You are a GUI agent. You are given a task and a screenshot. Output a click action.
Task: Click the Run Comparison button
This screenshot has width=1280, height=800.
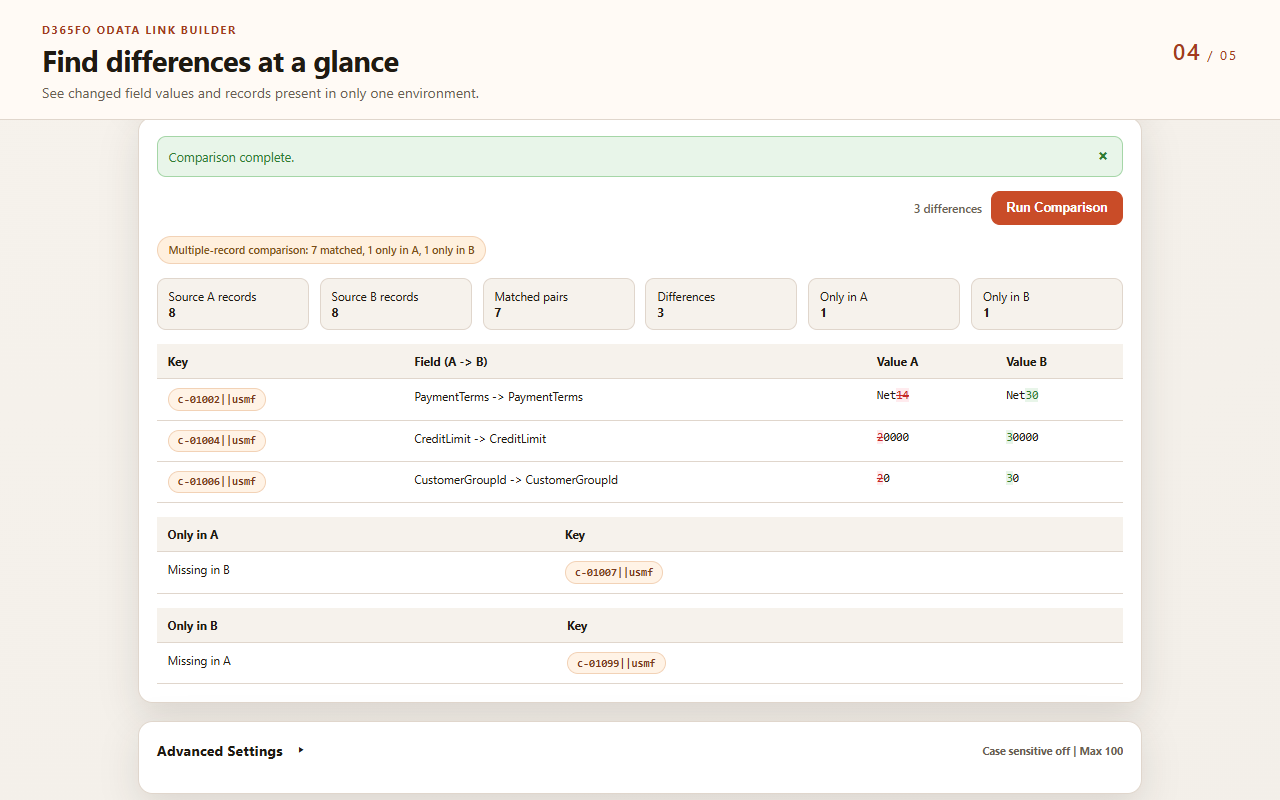[1057, 208]
